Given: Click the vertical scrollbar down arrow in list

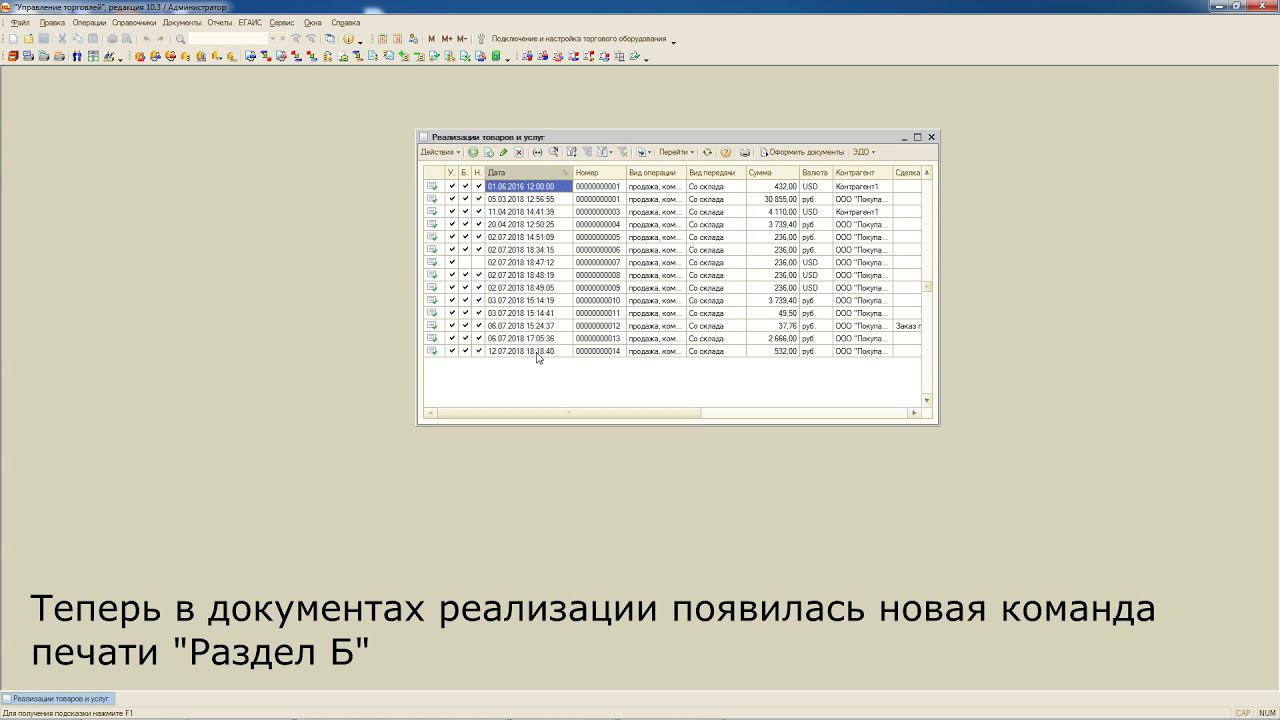Looking at the screenshot, I should pyautogui.click(x=927, y=400).
